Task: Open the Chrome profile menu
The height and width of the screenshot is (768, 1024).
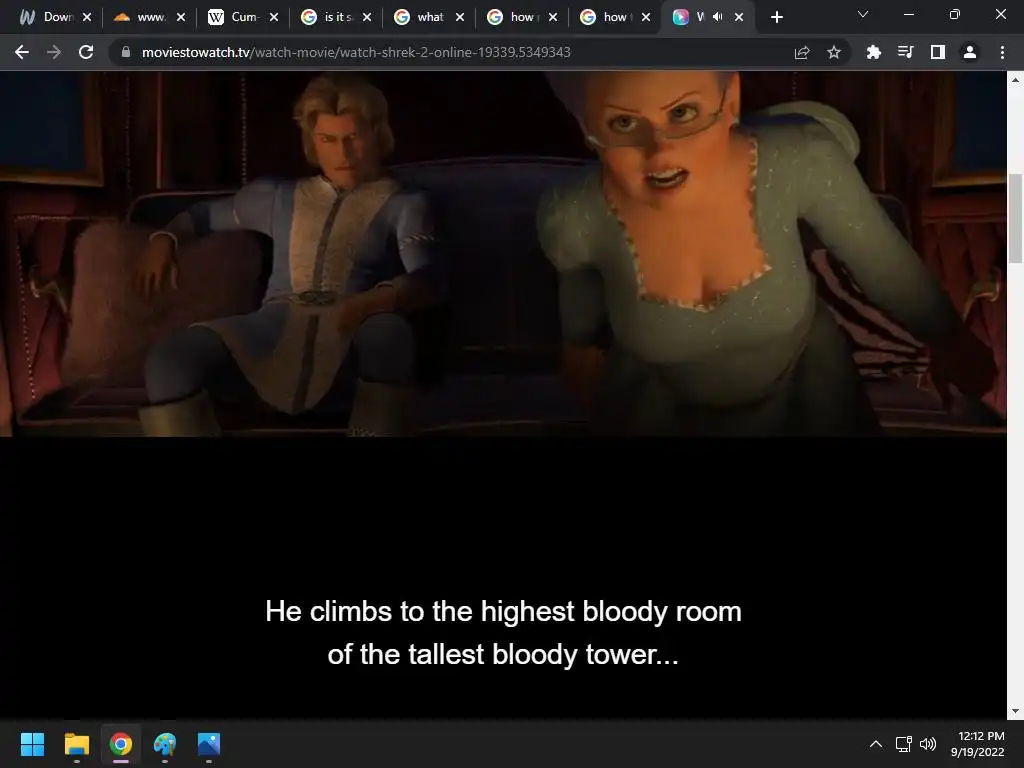Action: [970, 52]
